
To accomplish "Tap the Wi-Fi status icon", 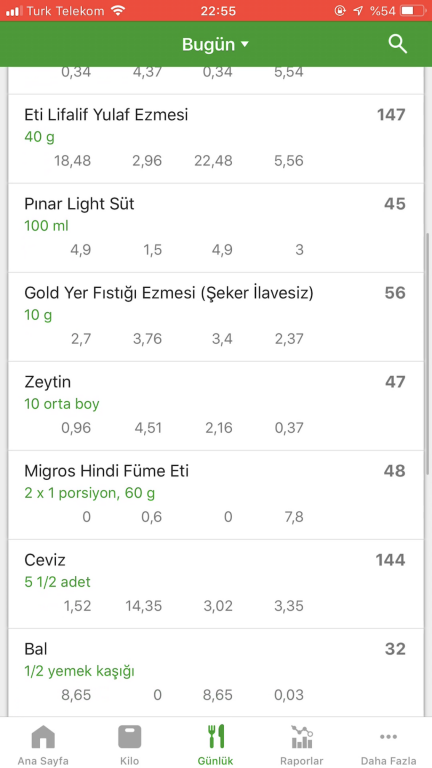I will 118,10.
